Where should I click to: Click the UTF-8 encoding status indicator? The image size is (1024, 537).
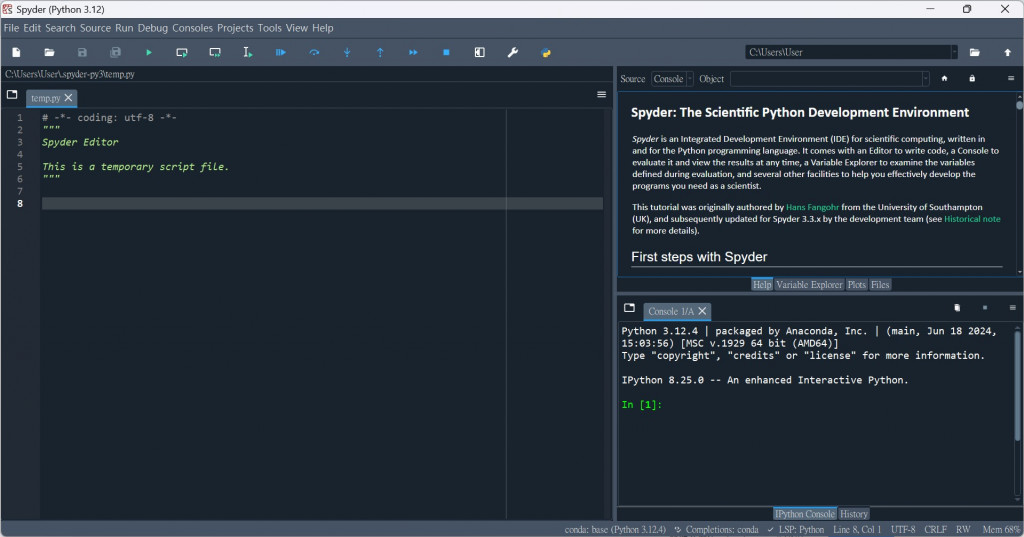[x=903, y=530]
